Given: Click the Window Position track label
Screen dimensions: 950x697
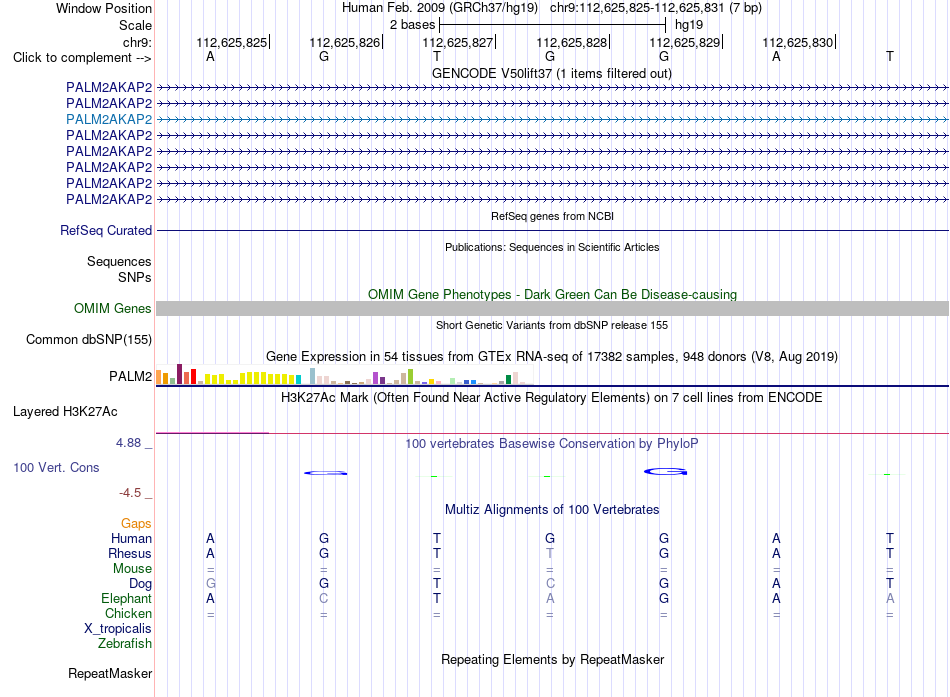Looking at the screenshot, I should (104, 8).
